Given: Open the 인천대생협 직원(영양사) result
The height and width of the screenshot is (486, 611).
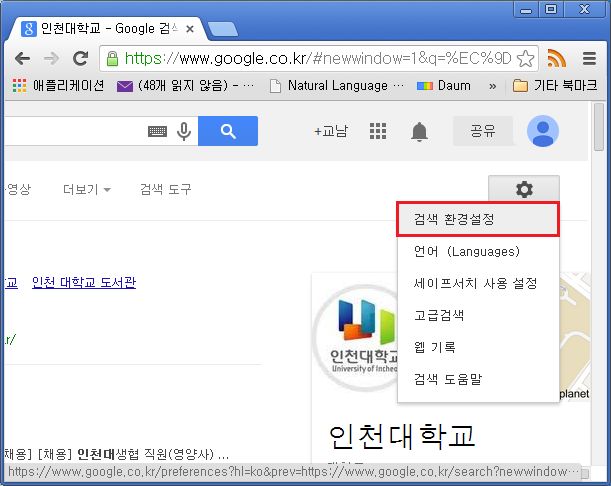Looking at the screenshot, I should tap(117, 454).
